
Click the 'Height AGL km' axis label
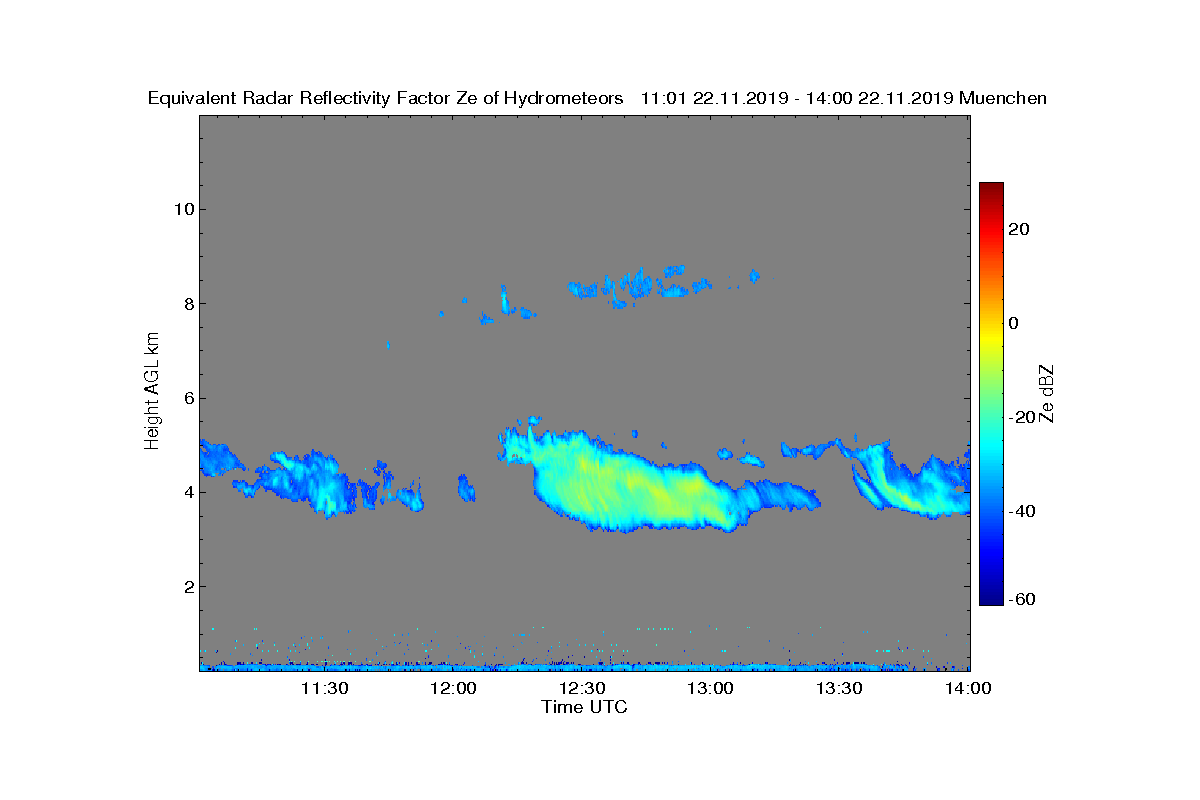[152, 393]
